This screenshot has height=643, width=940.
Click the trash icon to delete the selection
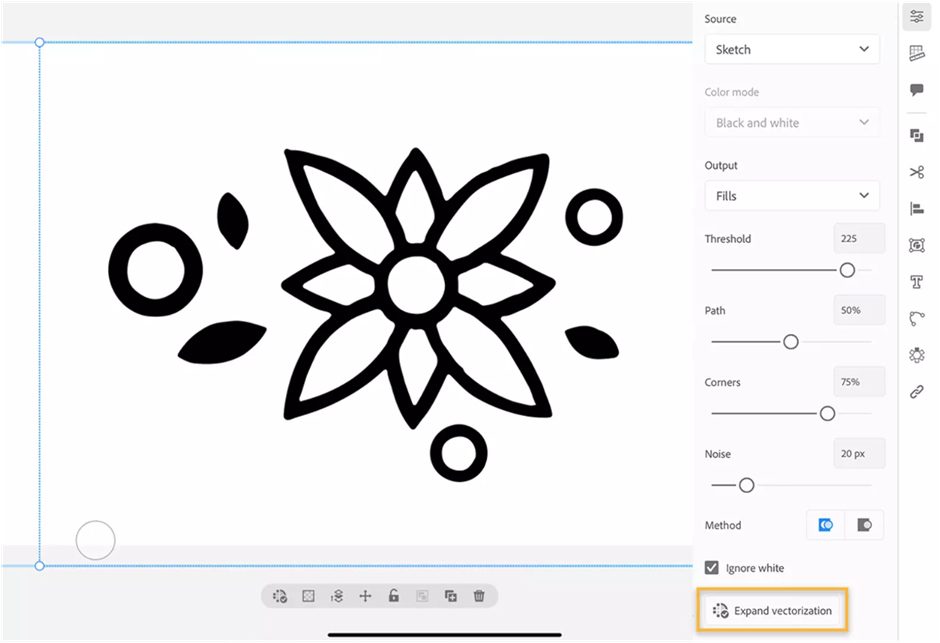(x=479, y=595)
